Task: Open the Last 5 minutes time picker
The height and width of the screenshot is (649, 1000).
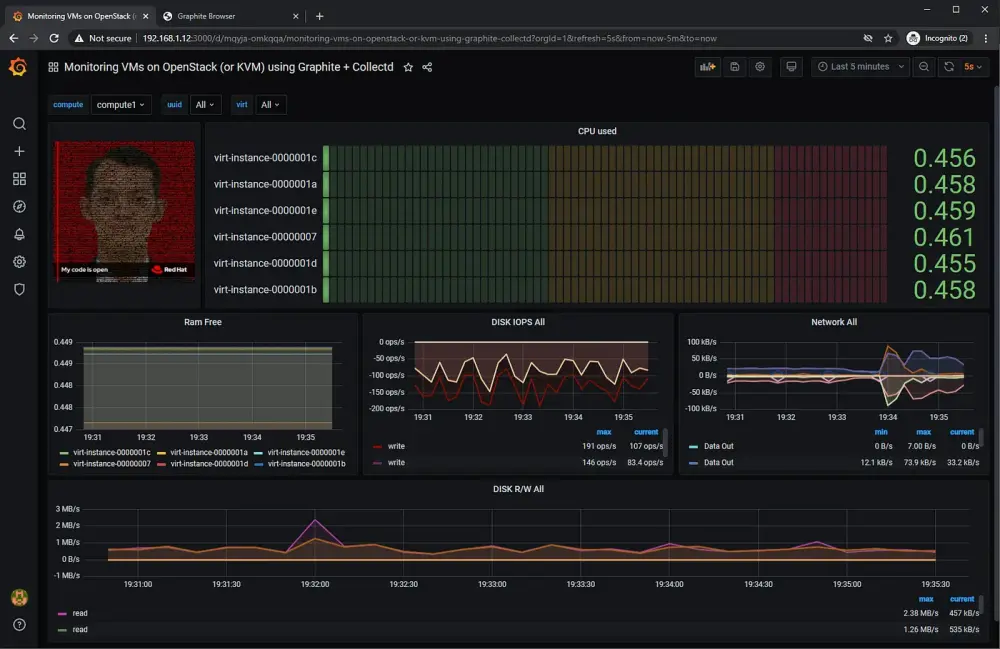Action: [x=859, y=67]
